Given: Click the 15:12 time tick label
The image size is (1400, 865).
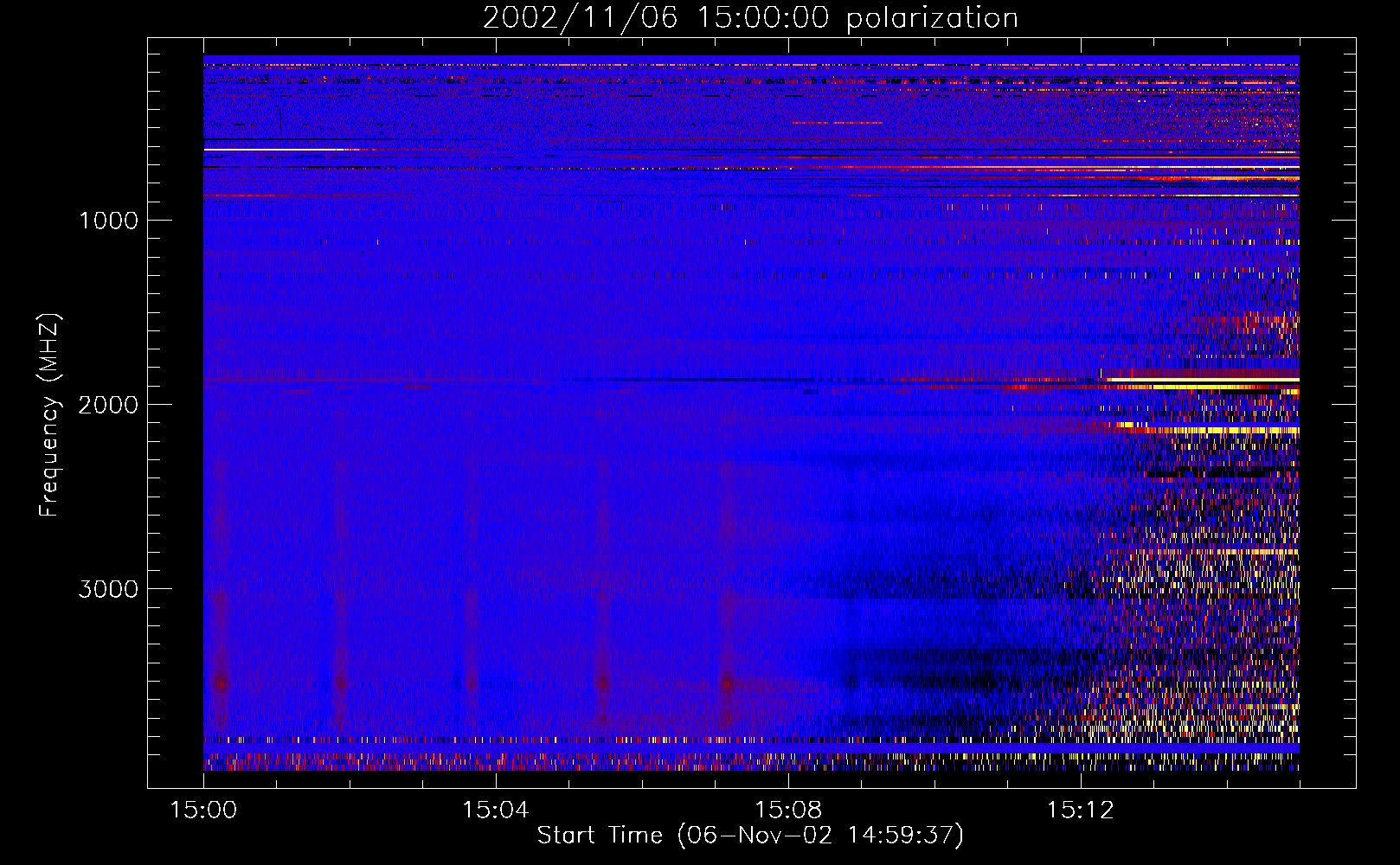Looking at the screenshot, I should click(x=1081, y=811).
